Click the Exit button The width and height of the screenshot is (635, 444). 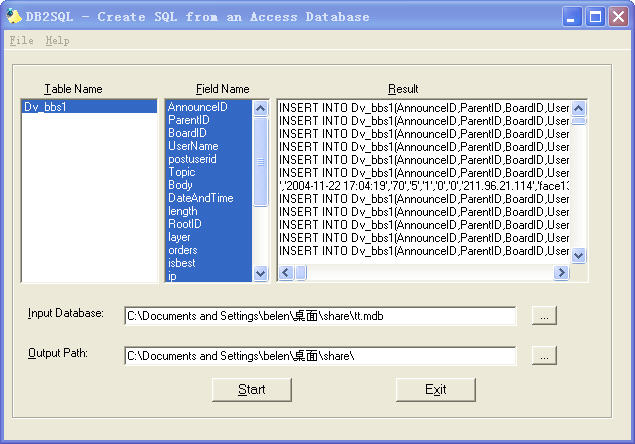[436, 390]
